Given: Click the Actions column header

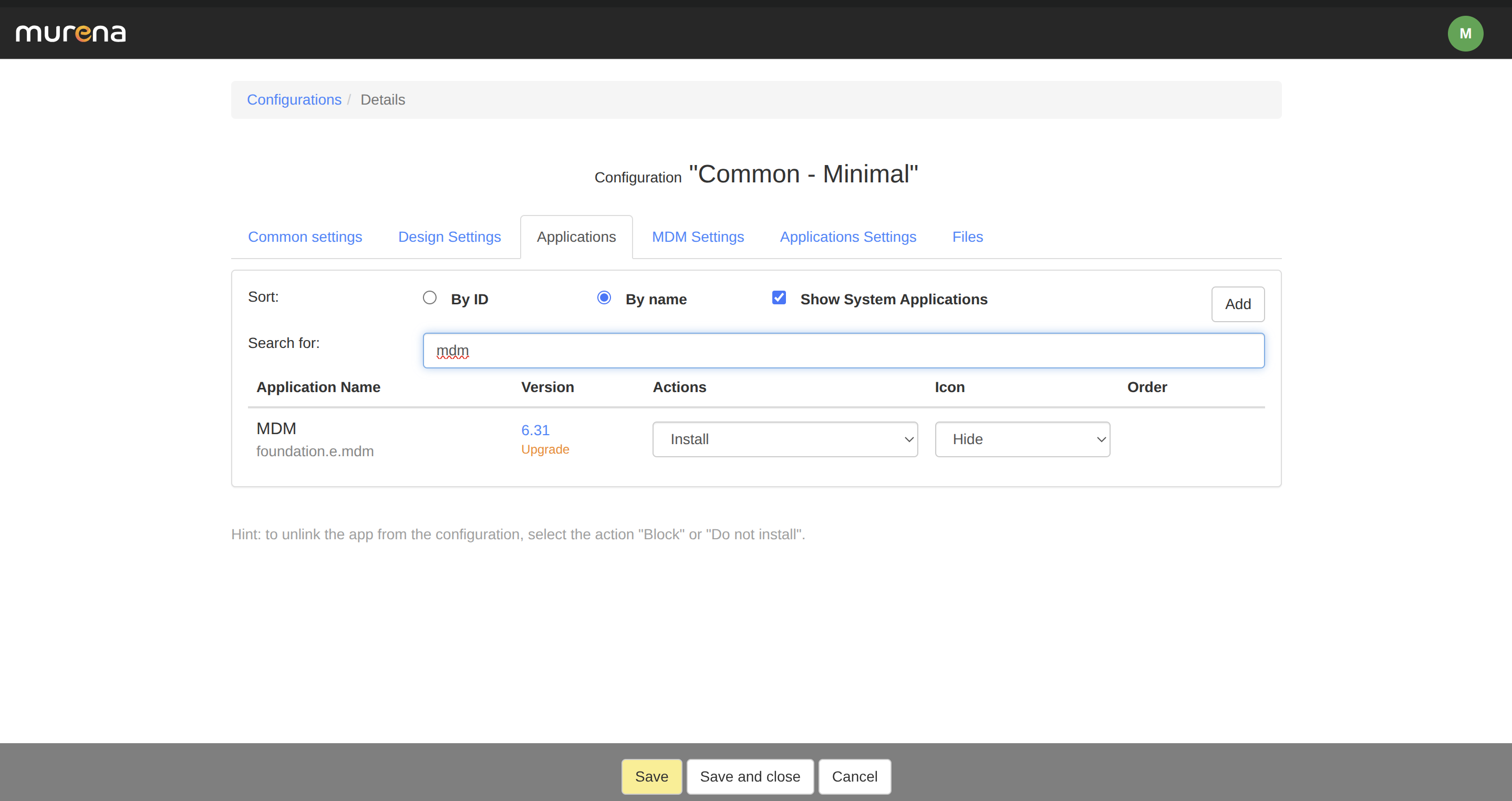Looking at the screenshot, I should coord(680,387).
